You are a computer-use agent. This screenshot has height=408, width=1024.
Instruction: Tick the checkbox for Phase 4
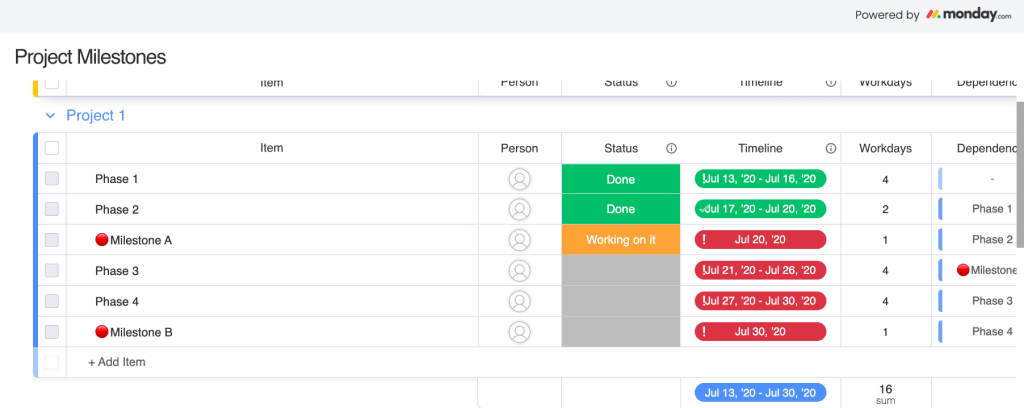(x=52, y=301)
